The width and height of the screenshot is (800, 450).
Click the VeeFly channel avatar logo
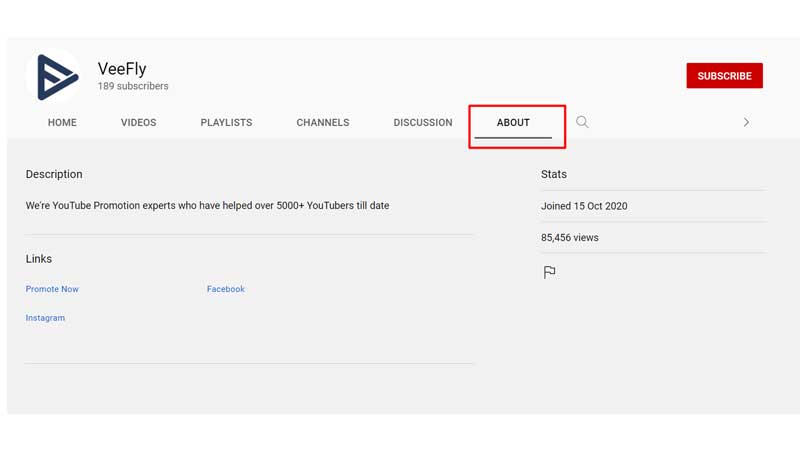(54, 77)
